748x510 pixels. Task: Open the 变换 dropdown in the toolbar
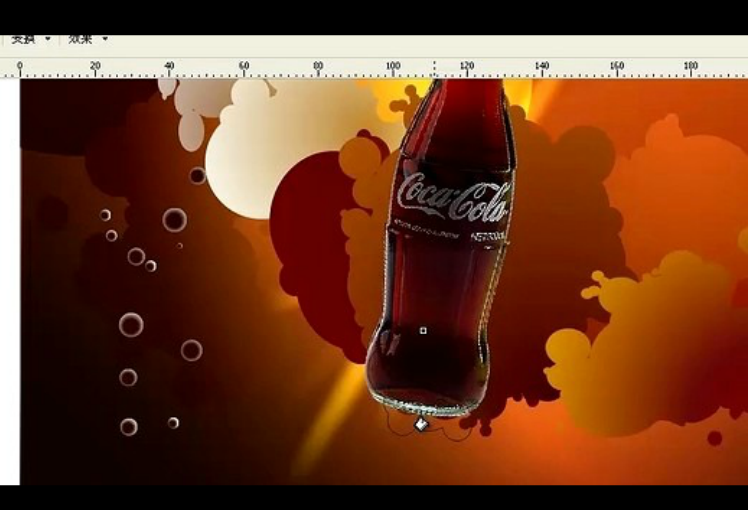30,39
